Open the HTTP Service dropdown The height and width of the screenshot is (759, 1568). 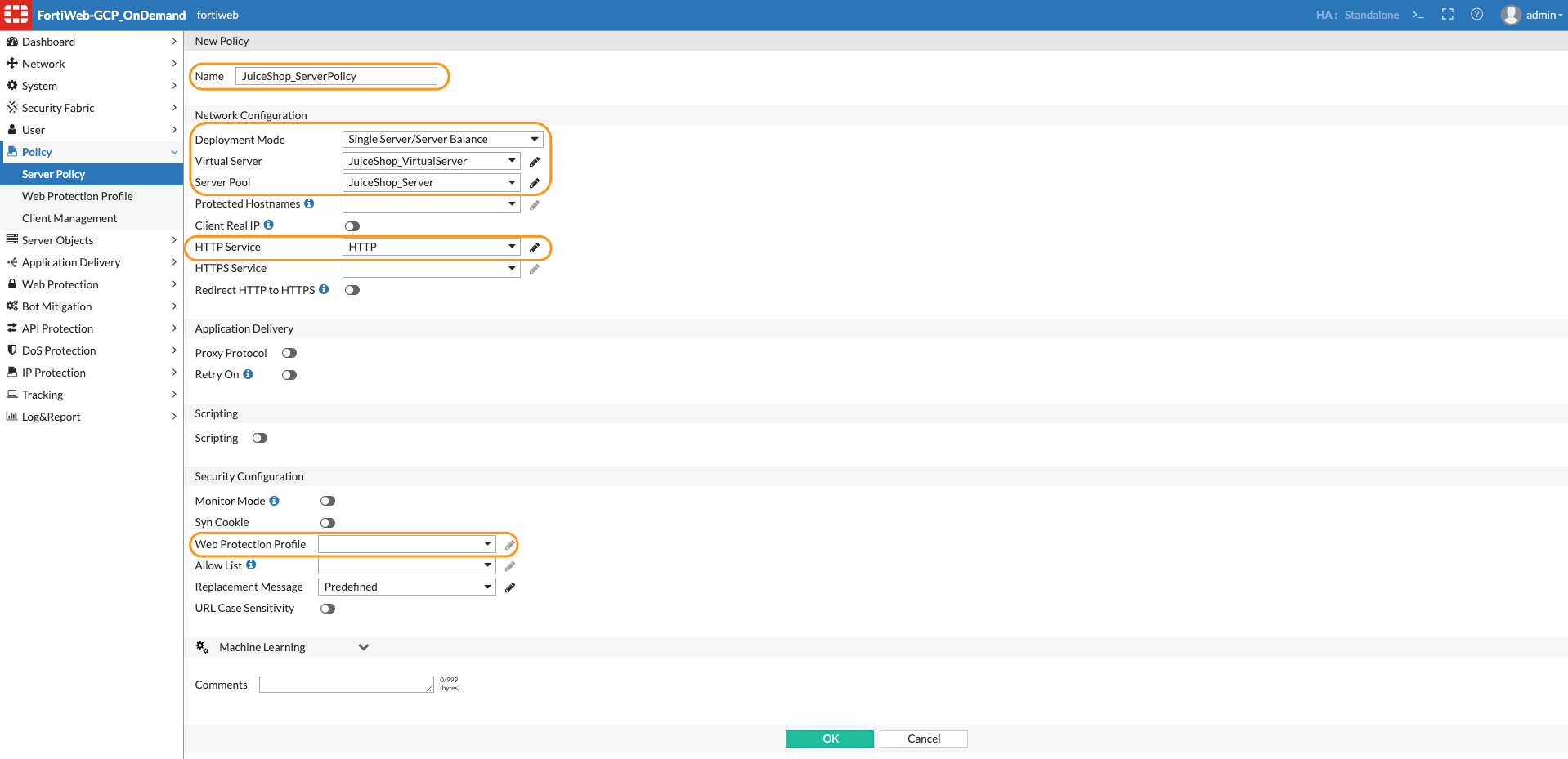click(432, 247)
